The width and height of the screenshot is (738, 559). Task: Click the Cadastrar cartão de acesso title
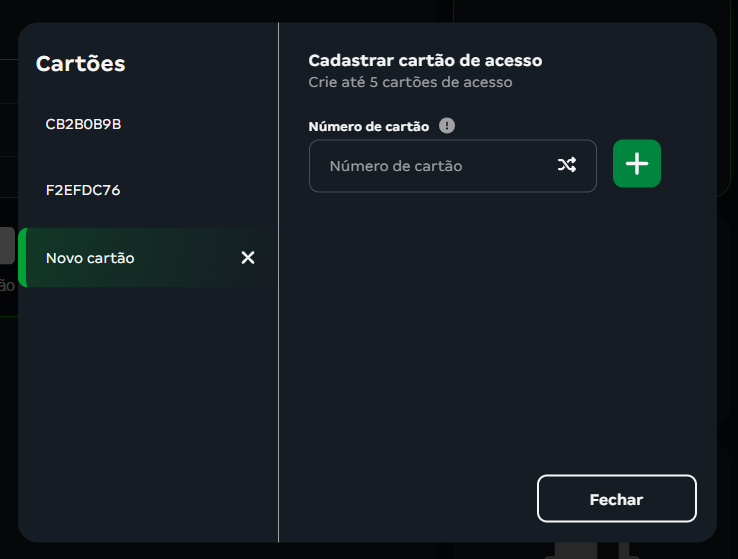[425, 60]
